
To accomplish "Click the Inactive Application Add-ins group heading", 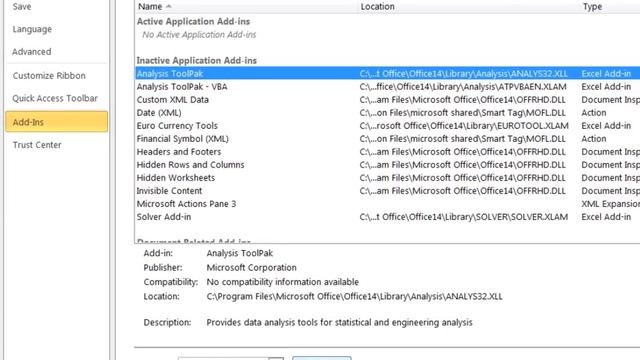I will click(196, 60).
